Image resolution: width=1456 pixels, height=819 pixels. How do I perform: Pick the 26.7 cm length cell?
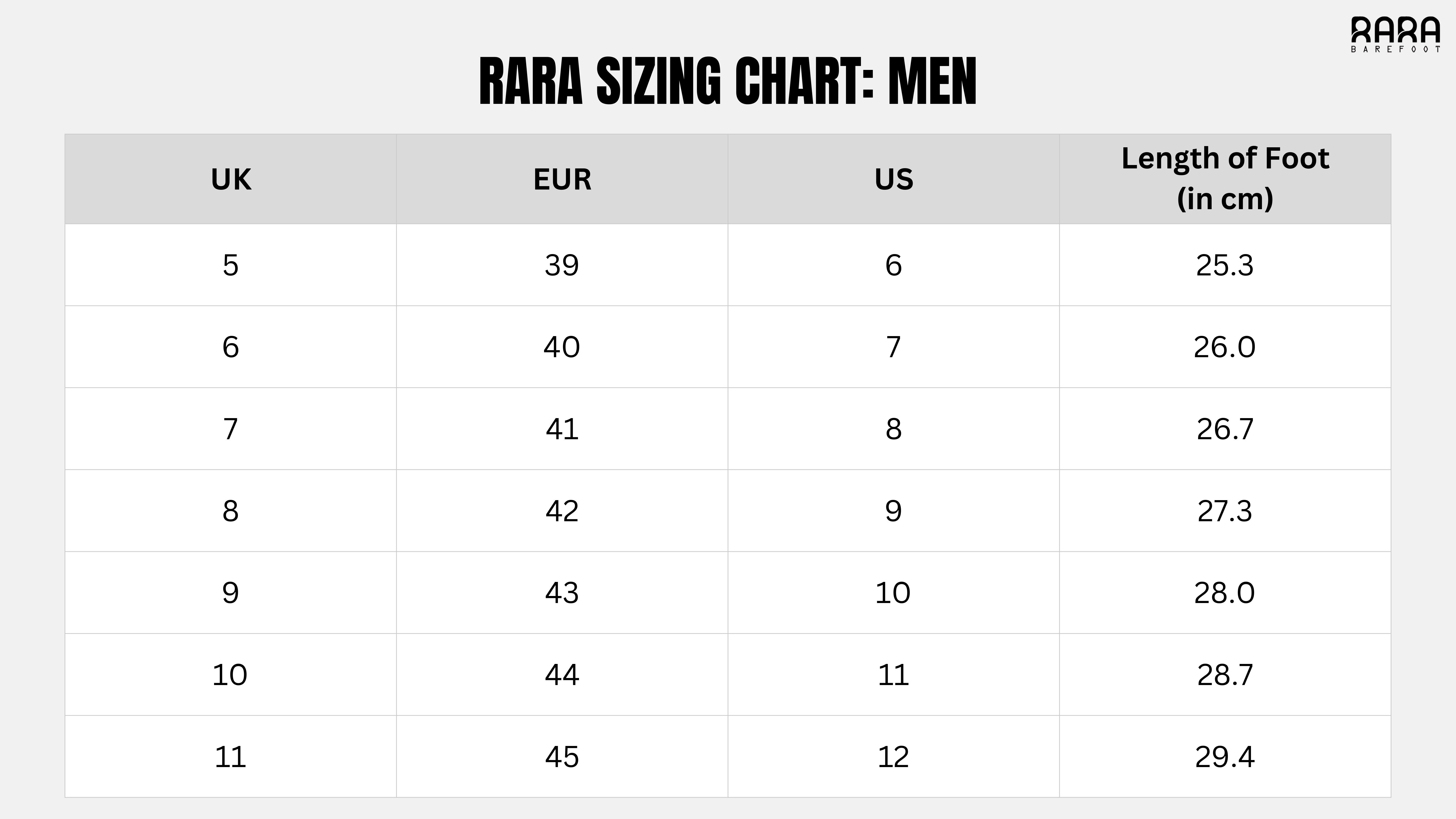(x=1225, y=429)
